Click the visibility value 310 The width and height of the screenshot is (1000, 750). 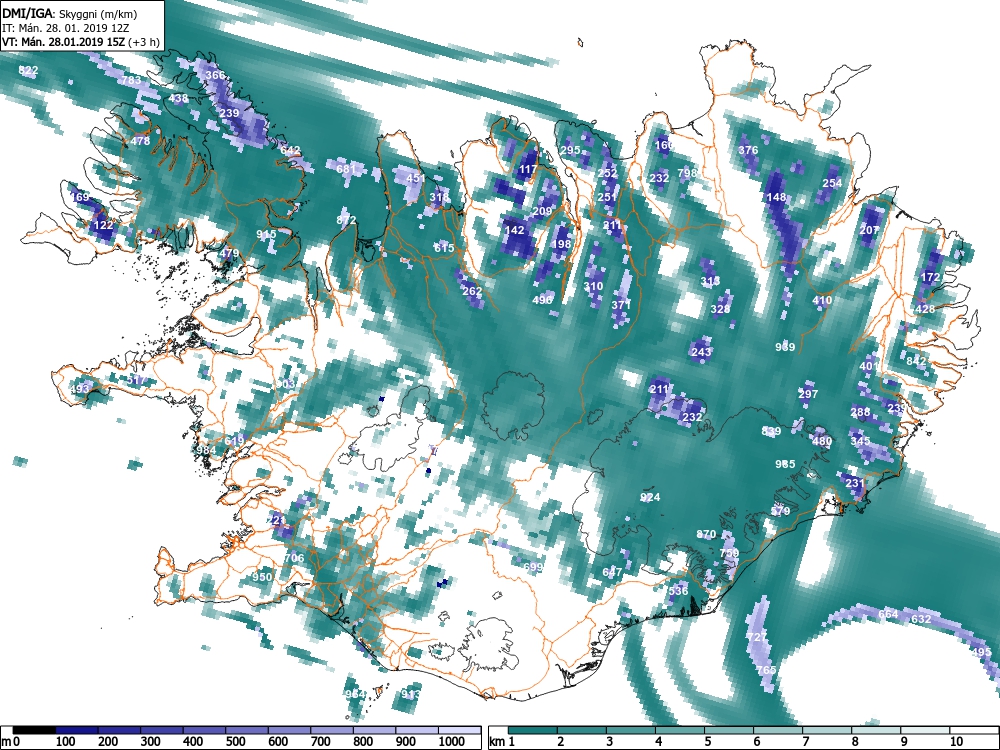point(593,286)
